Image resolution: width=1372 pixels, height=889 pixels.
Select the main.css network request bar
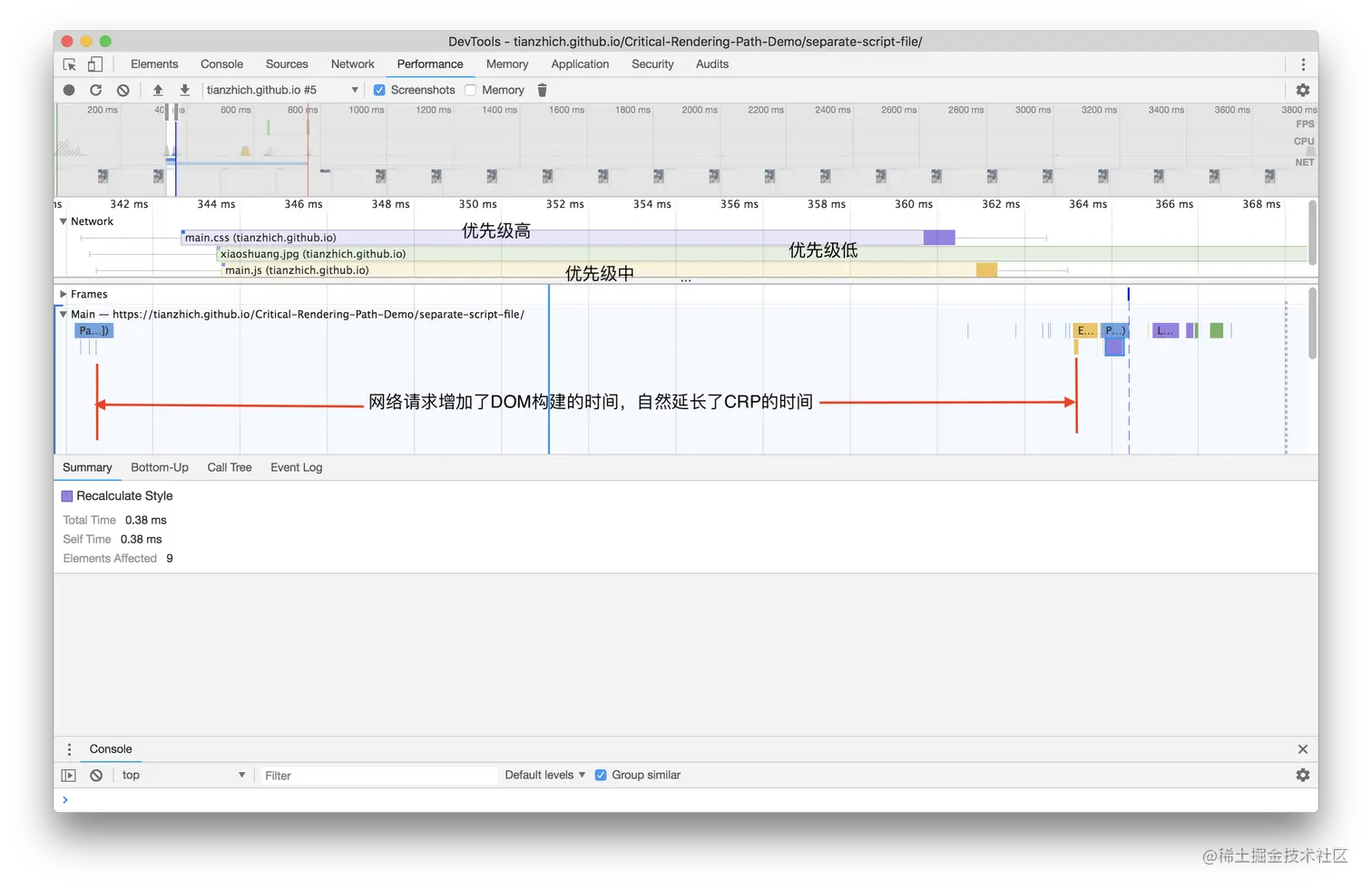pos(568,238)
